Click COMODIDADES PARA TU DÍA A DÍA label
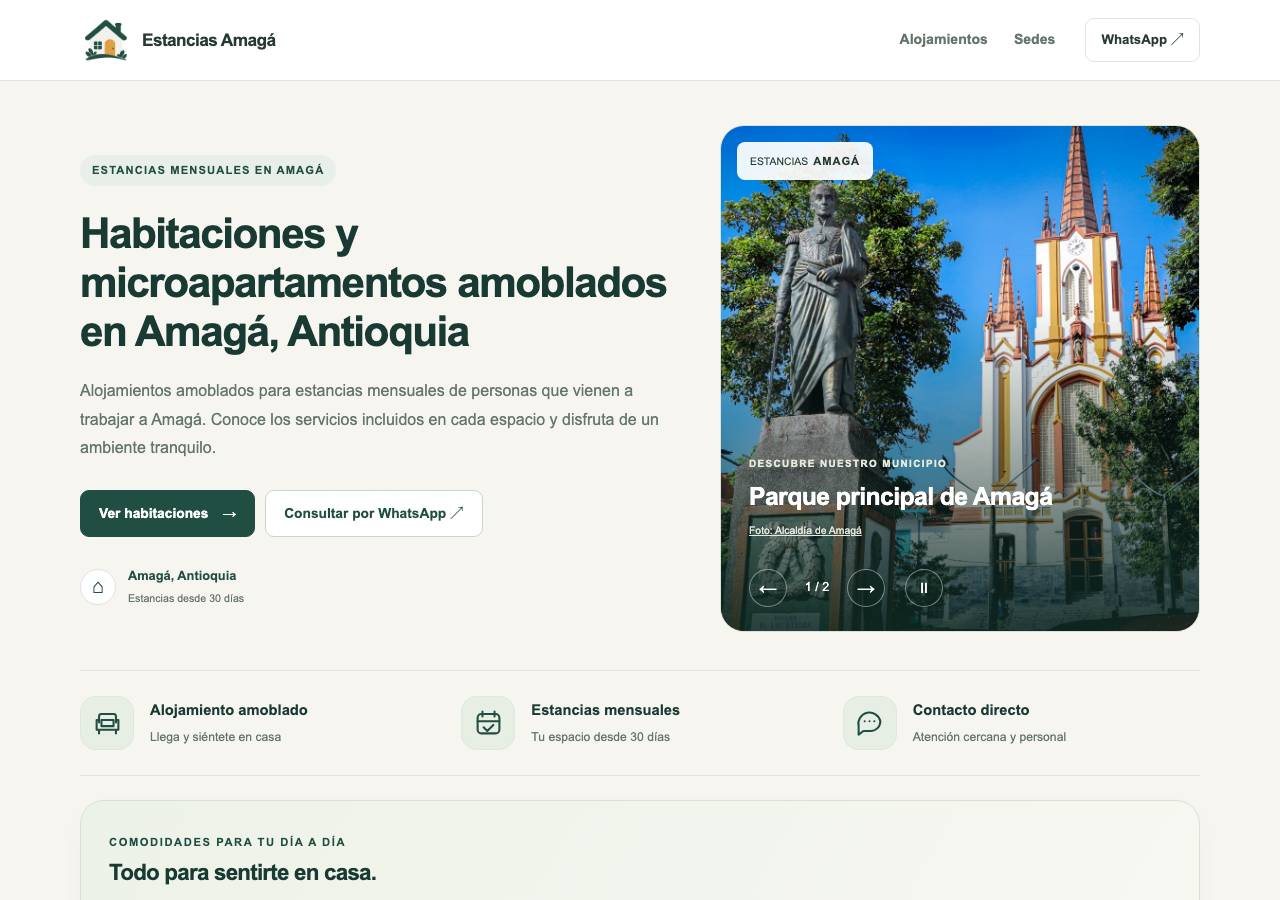The image size is (1280, 900). [x=227, y=842]
